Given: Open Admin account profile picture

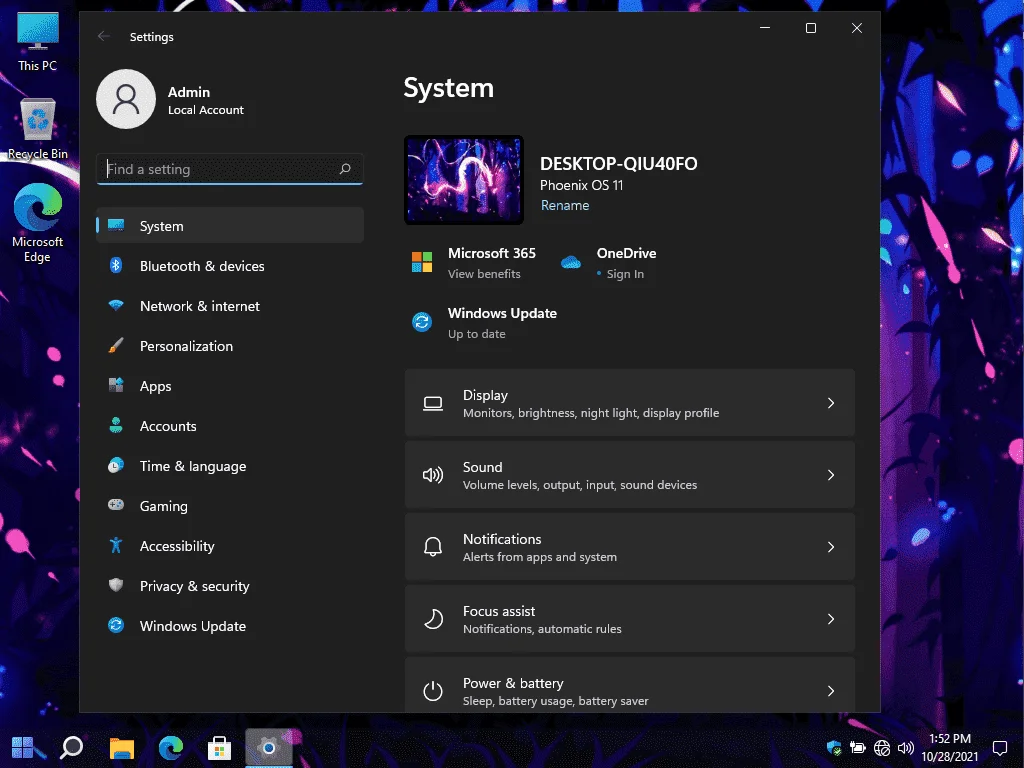Looking at the screenshot, I should 126,99.
